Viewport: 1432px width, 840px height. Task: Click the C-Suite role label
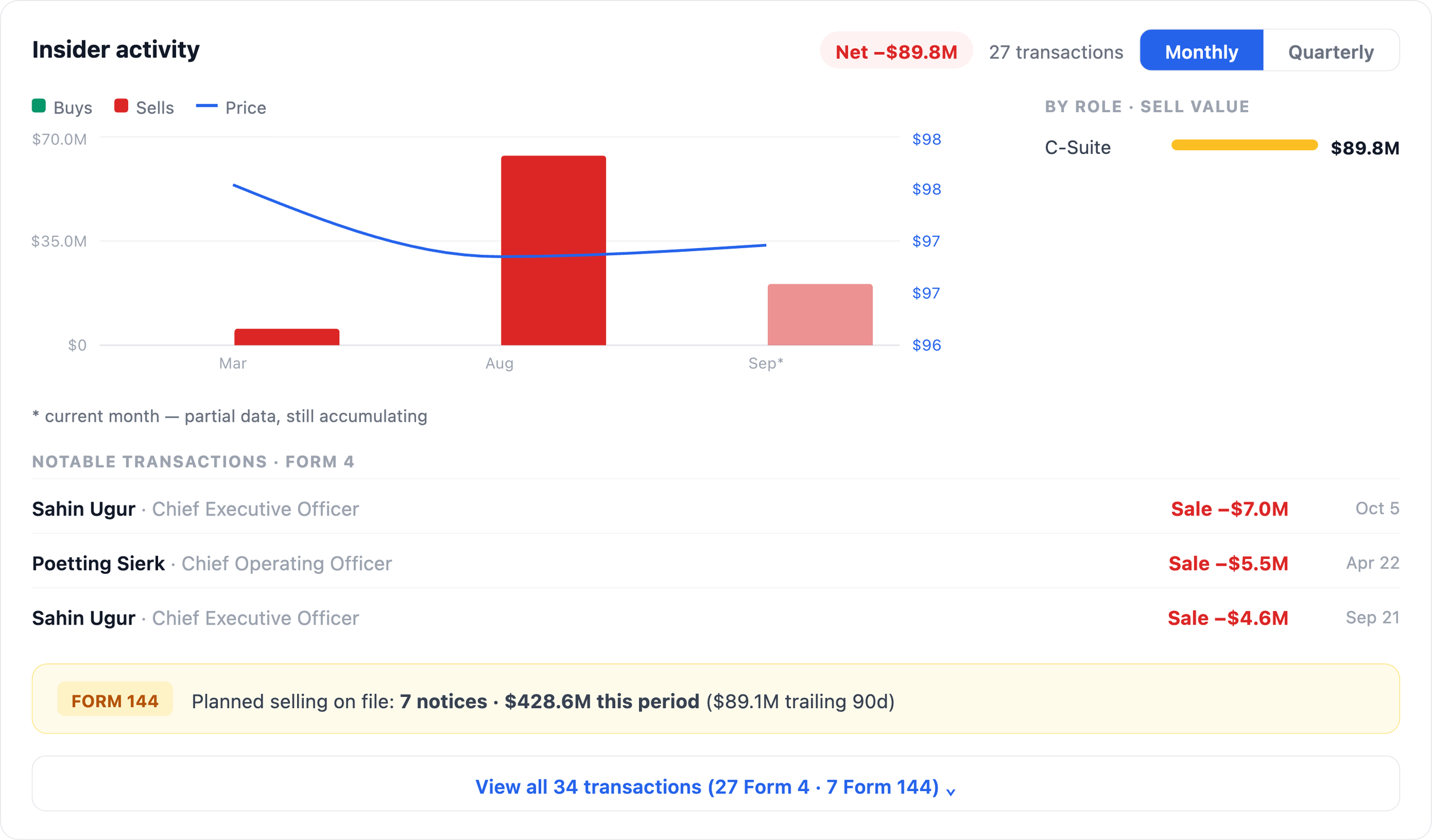(x=1078, y=147)
